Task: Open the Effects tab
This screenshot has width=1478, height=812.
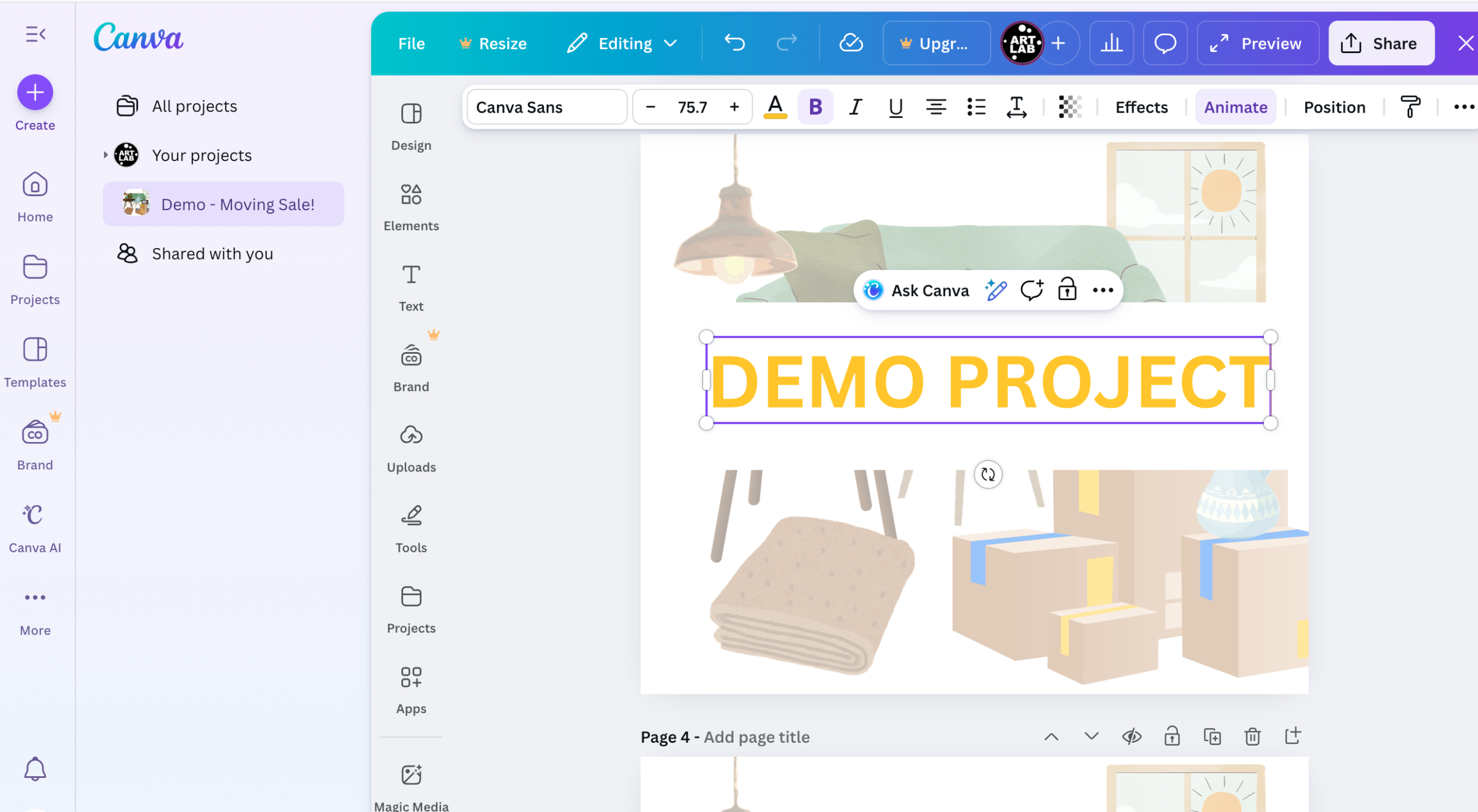Action: tap(1141, 107)
